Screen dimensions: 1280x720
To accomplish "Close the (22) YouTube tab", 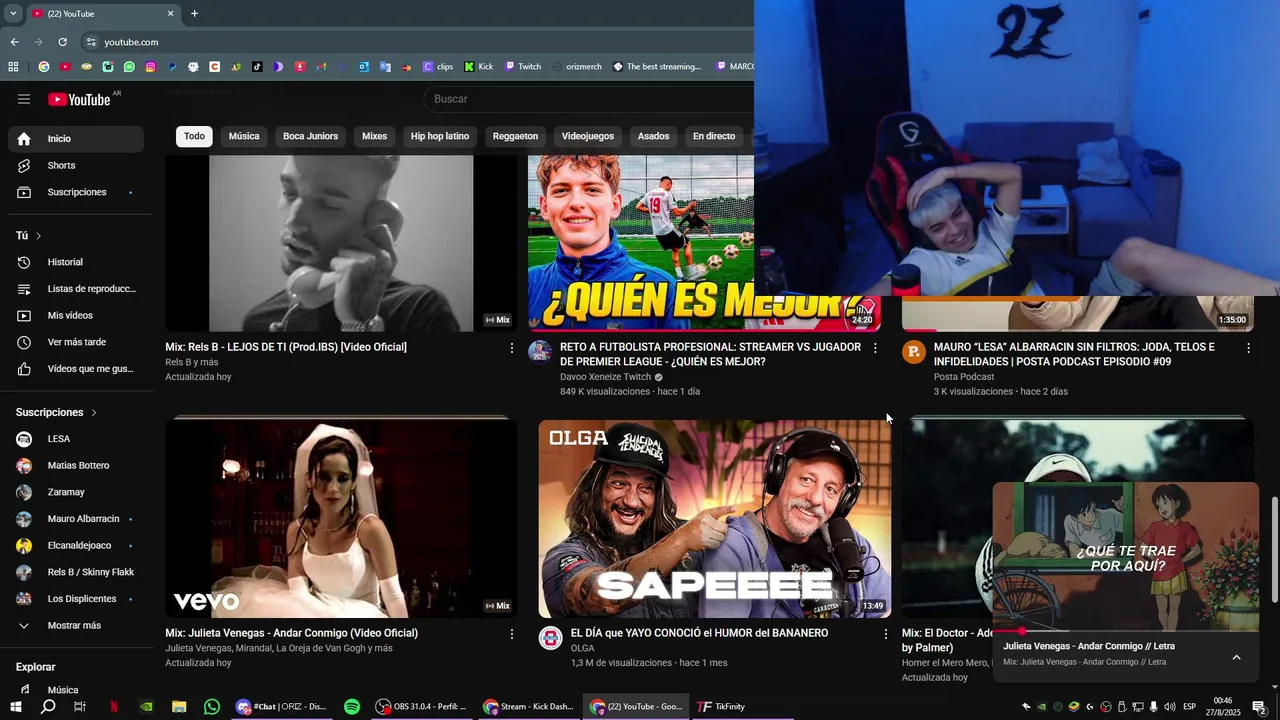I will 170,14.
